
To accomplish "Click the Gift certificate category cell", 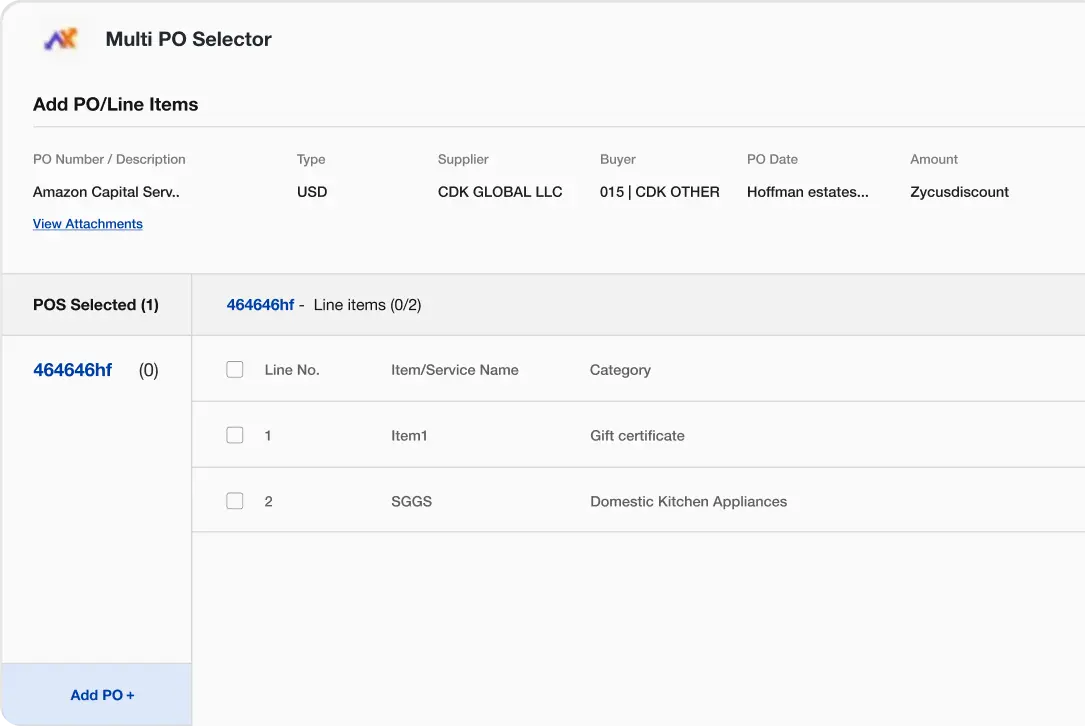I will [x=637, y=436].
